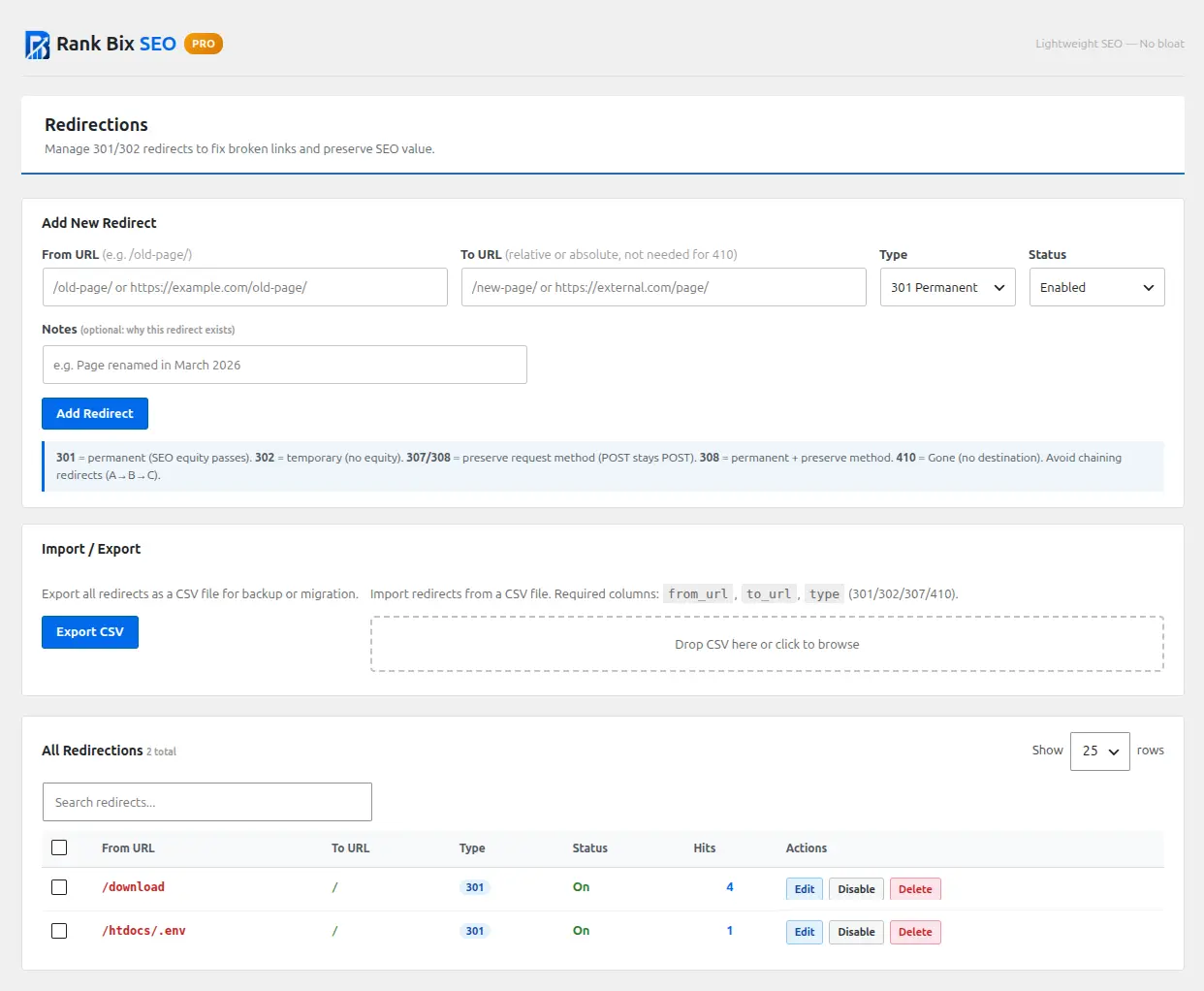Click the Type column header
Screen dimensions: 1204x991
click(472, 848)
